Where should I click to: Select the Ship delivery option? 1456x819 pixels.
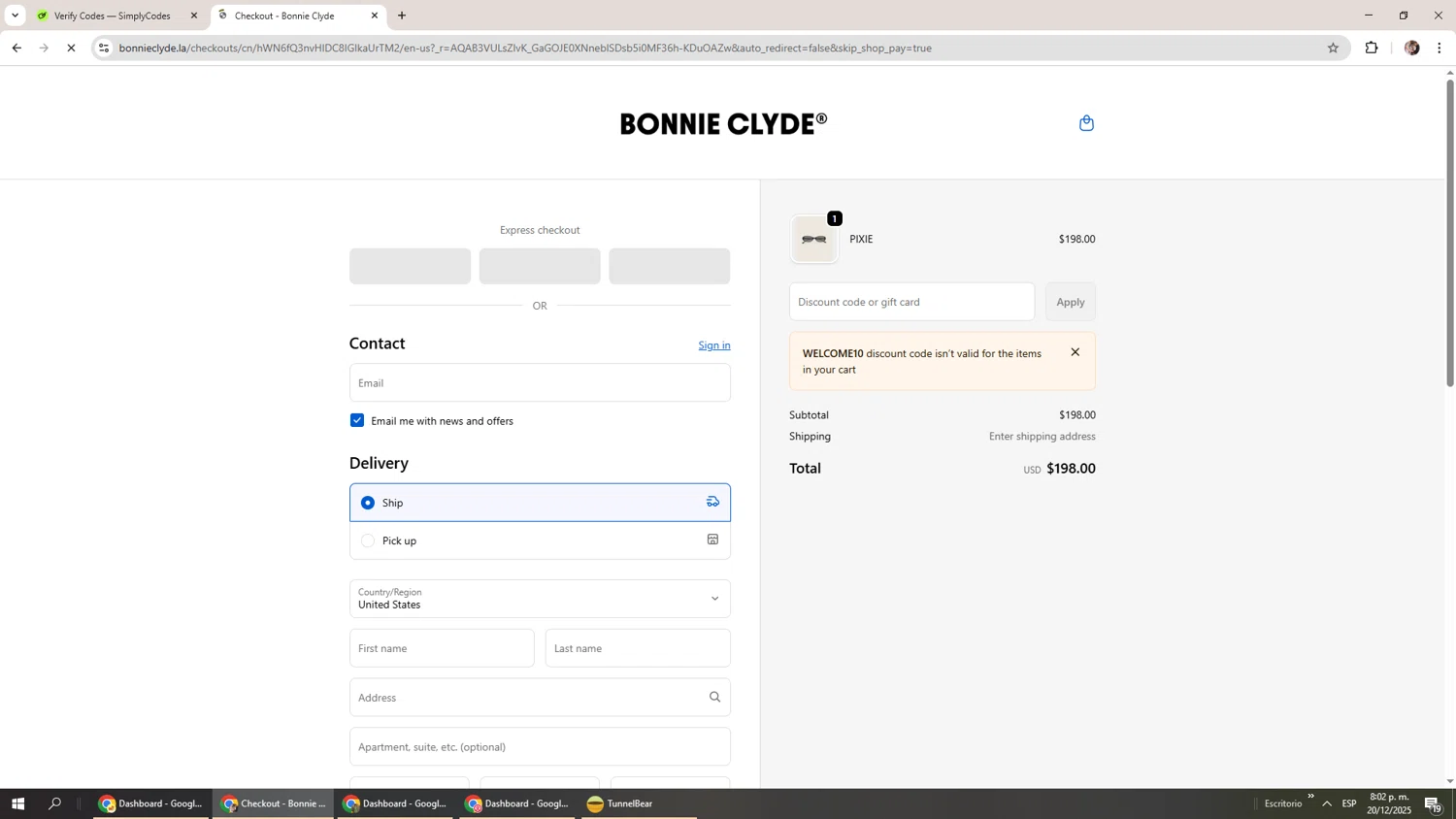click(x=540, y=503)
